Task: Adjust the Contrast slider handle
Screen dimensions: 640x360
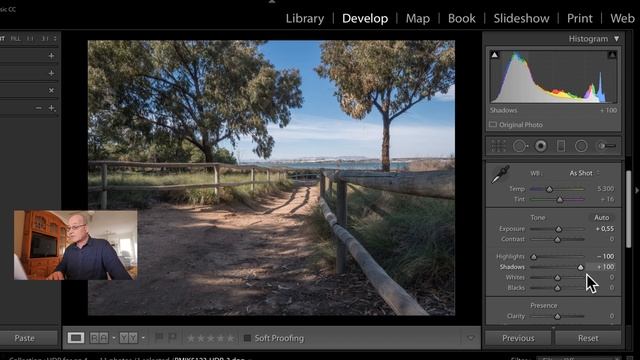Action: click(x=558, y=239)
